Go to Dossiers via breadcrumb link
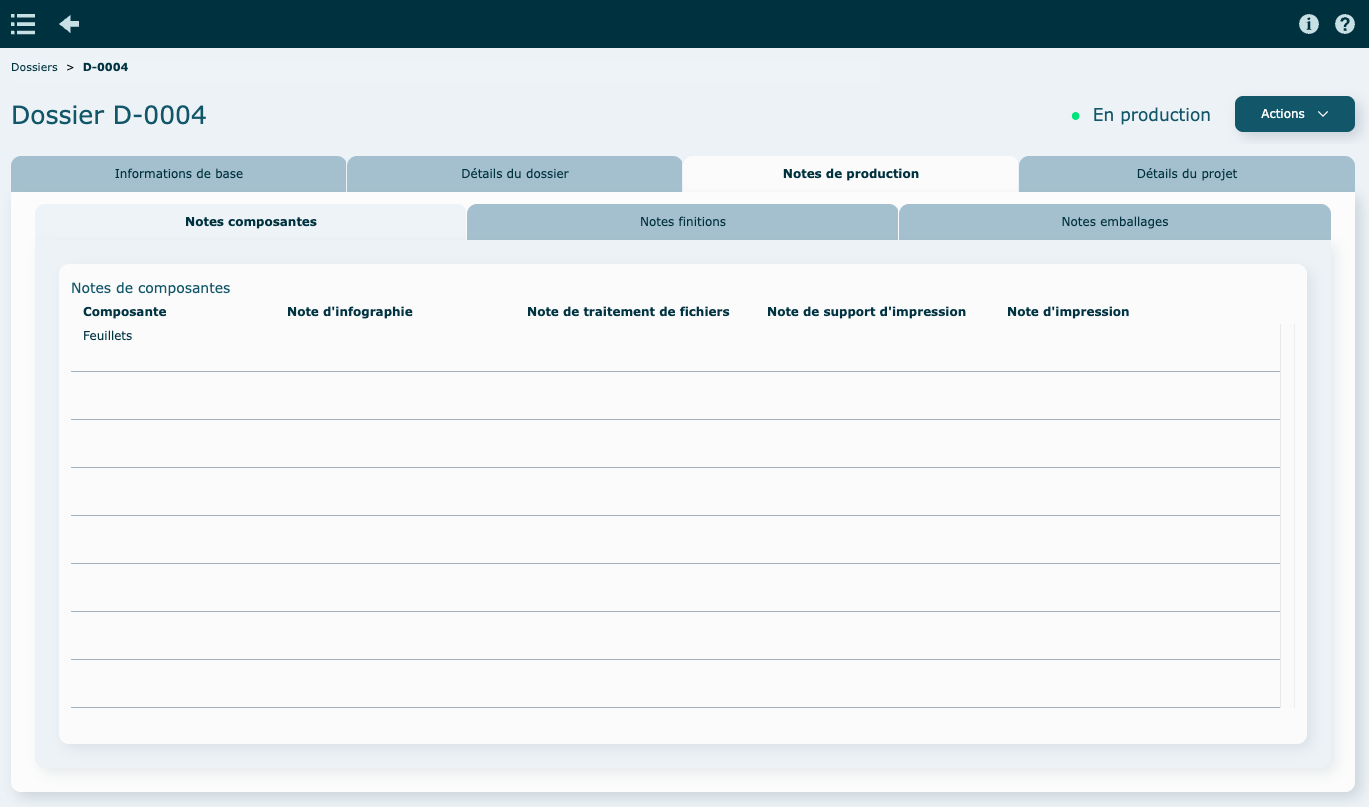Image resolution: width=1369 pixels, height=807 pixels. pos(34,67)
